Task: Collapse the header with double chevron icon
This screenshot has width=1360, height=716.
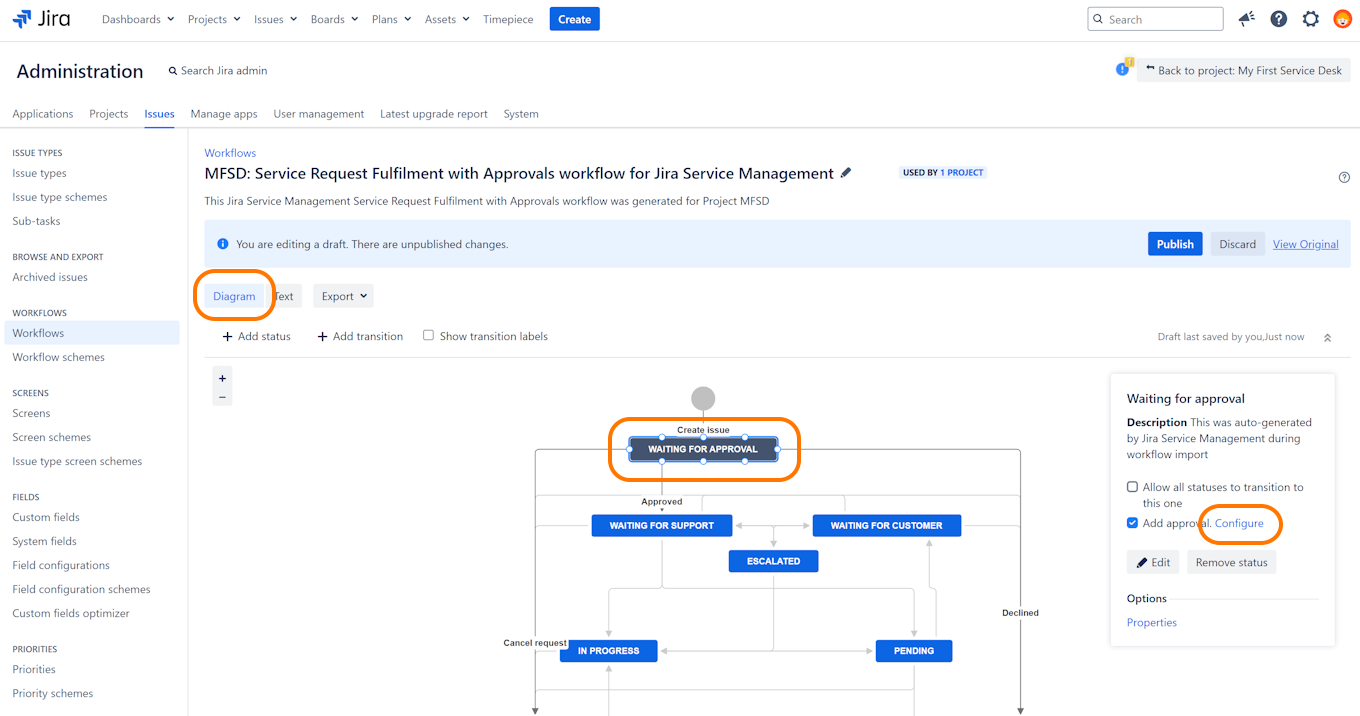Action: coord(1327,338)
